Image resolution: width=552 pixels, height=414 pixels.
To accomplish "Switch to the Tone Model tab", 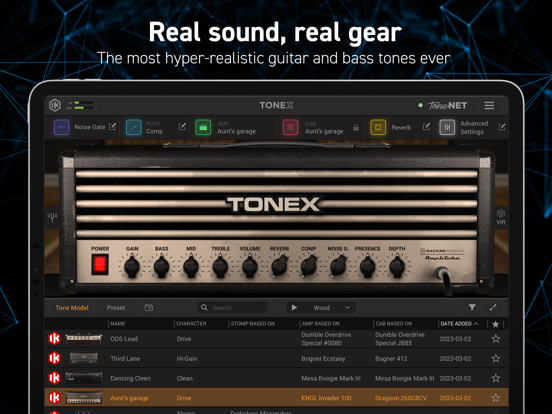I will coord(72,308).
